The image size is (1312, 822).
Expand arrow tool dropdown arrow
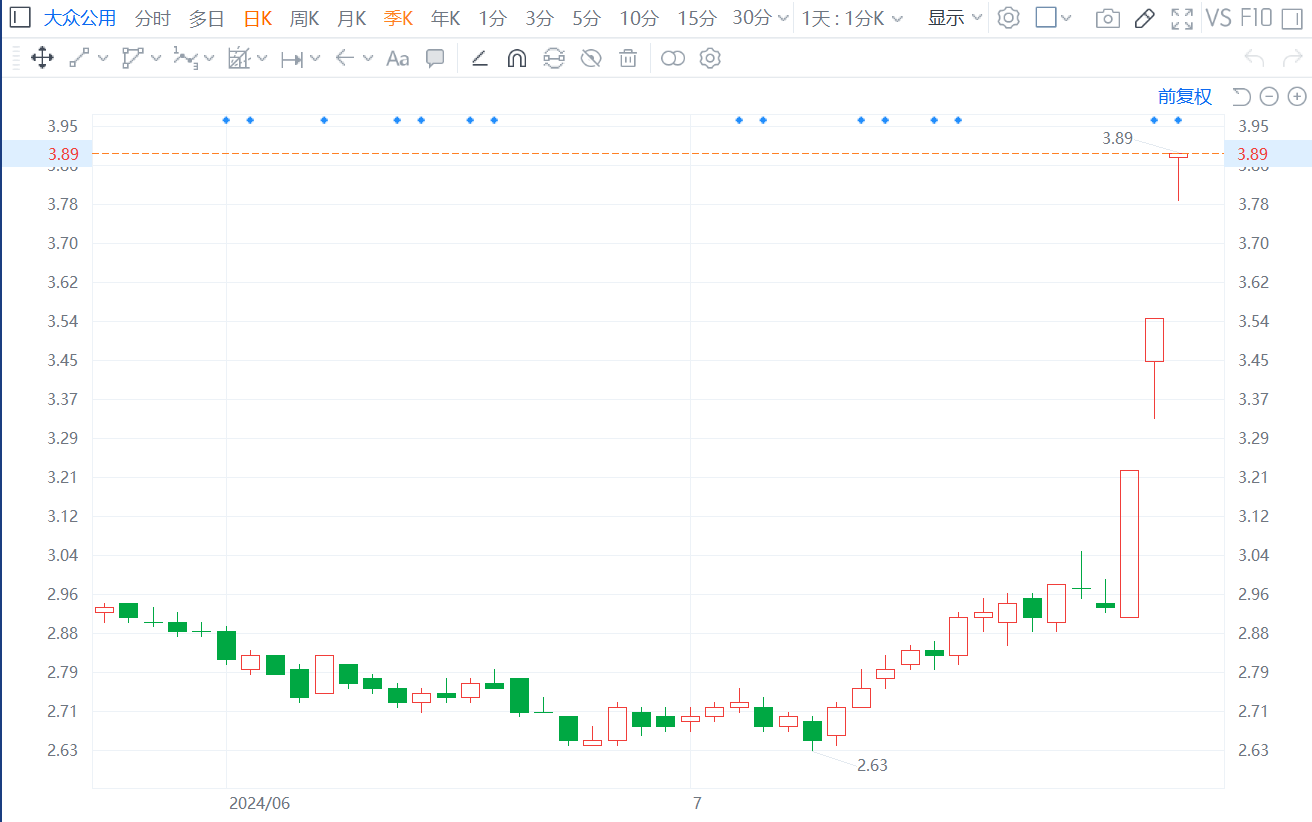[368, 58]
